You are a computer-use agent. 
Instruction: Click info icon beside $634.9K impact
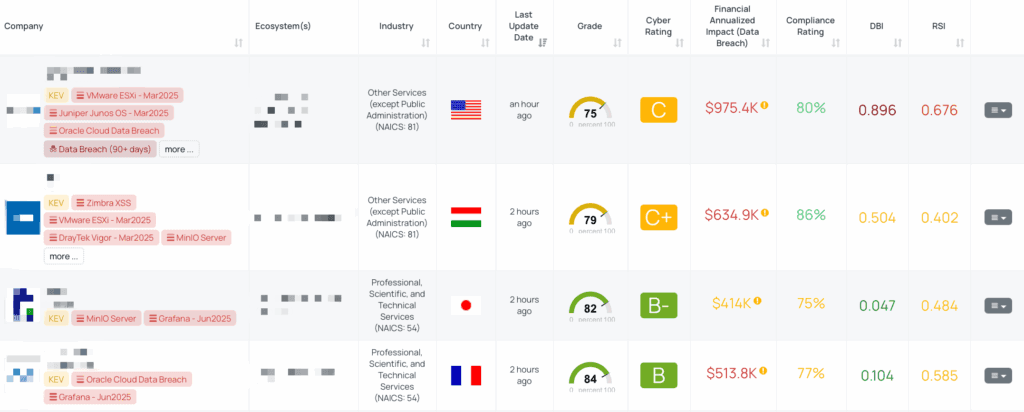(764, 212)
